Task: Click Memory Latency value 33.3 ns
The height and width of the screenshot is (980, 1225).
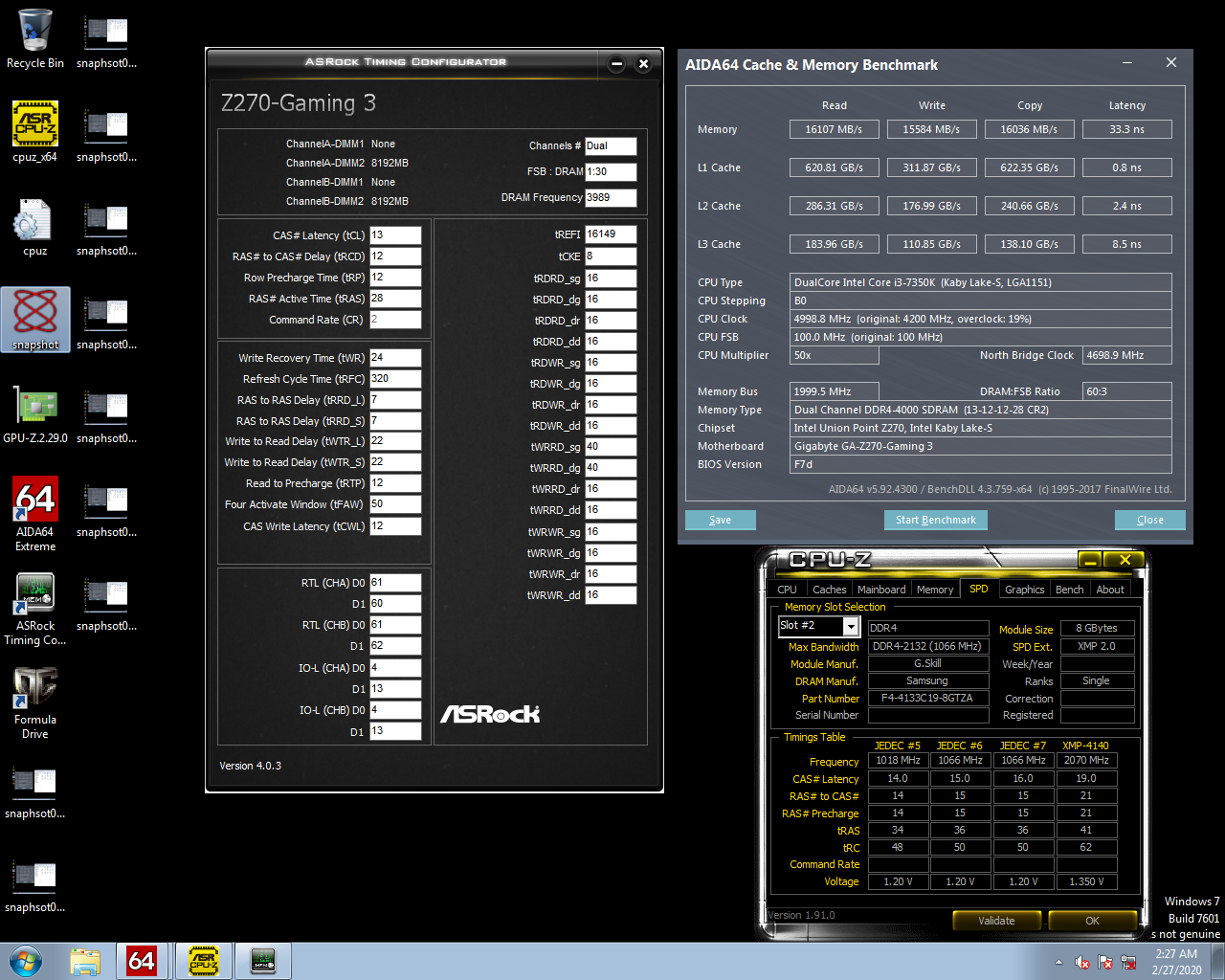Action: (1126, 129)
